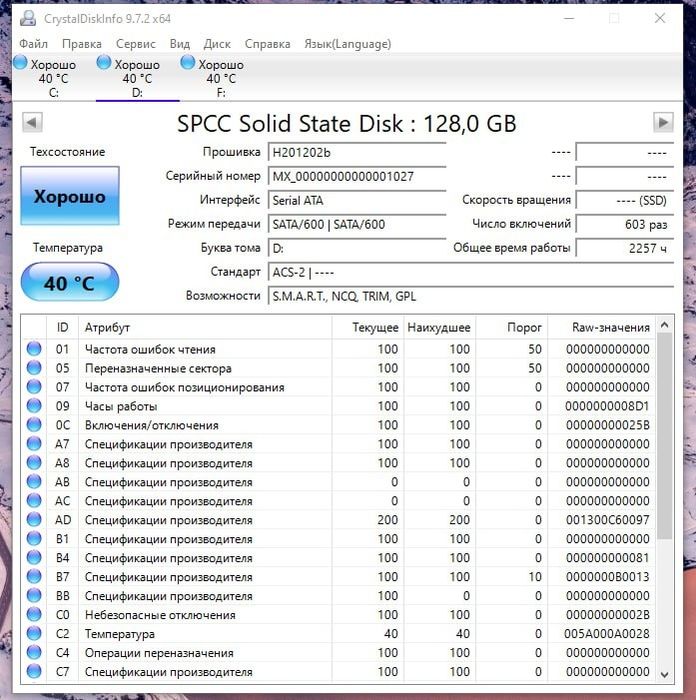Click status icon of attribute AB
The height and width of the screenshot is (700, 696).
(x=34, y=481)
